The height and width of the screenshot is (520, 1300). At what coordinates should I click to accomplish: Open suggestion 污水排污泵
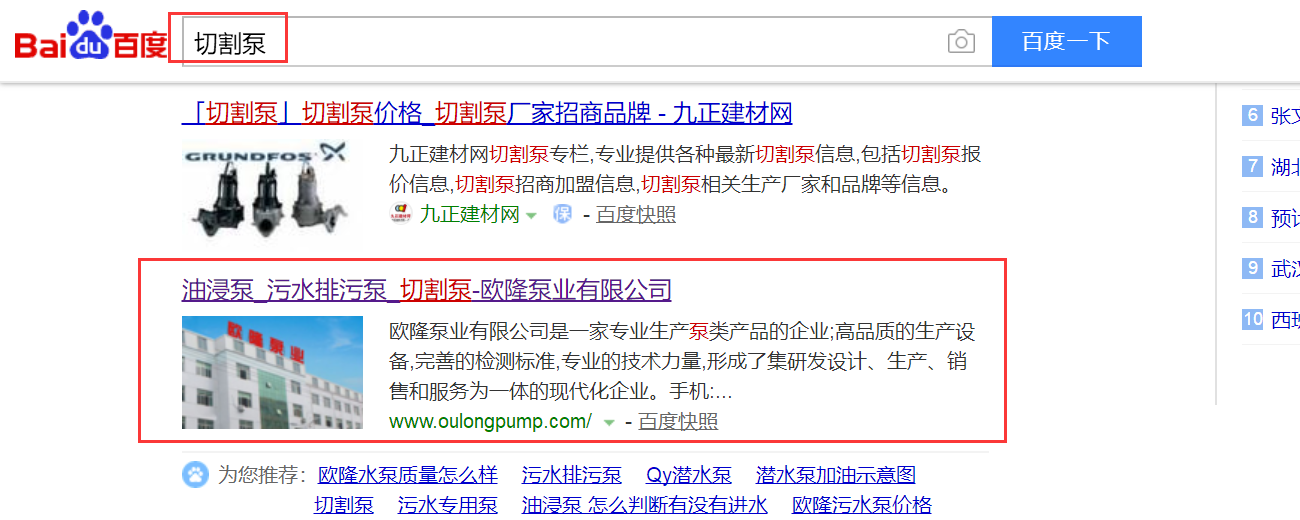coord(572,474)
